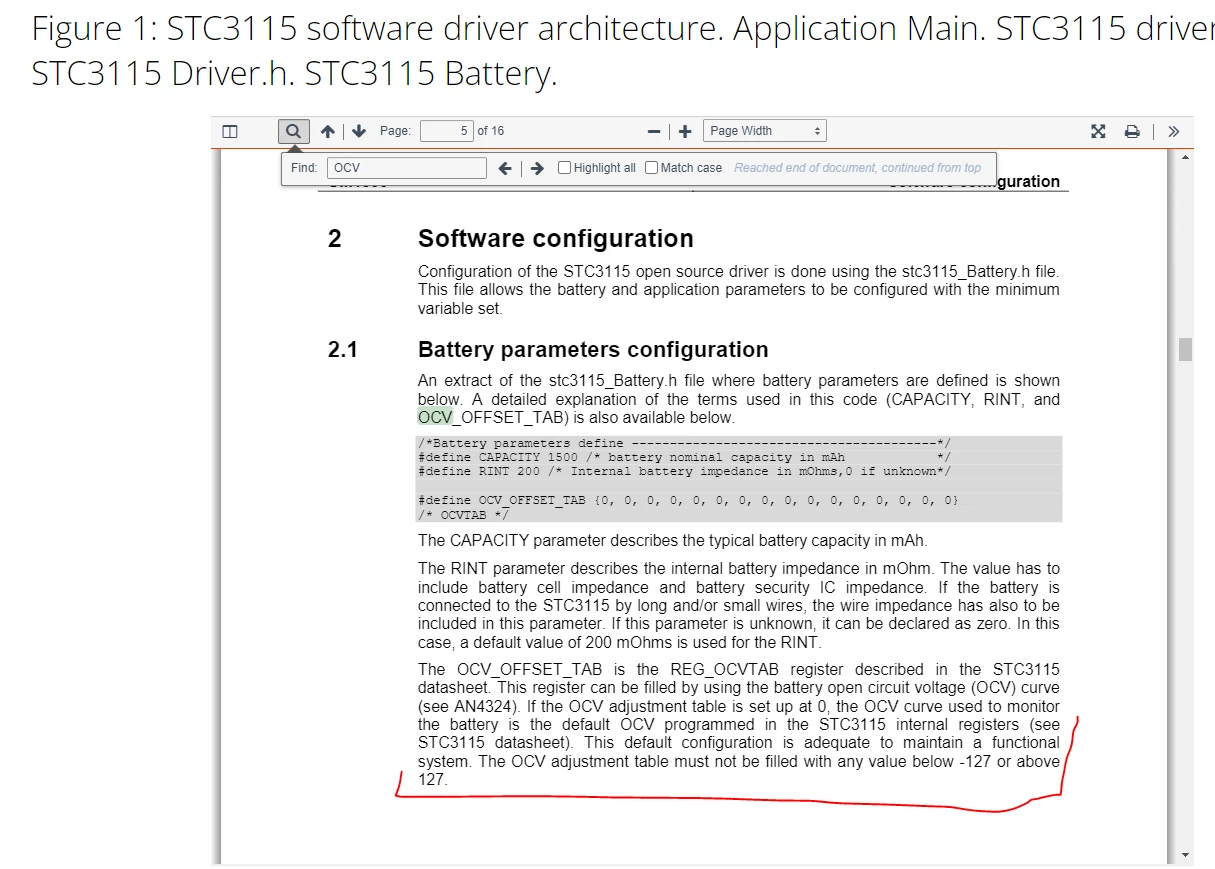1215x869 pixels.
Task: Zoom out with the minus button
Action: [x=654, y=131]
